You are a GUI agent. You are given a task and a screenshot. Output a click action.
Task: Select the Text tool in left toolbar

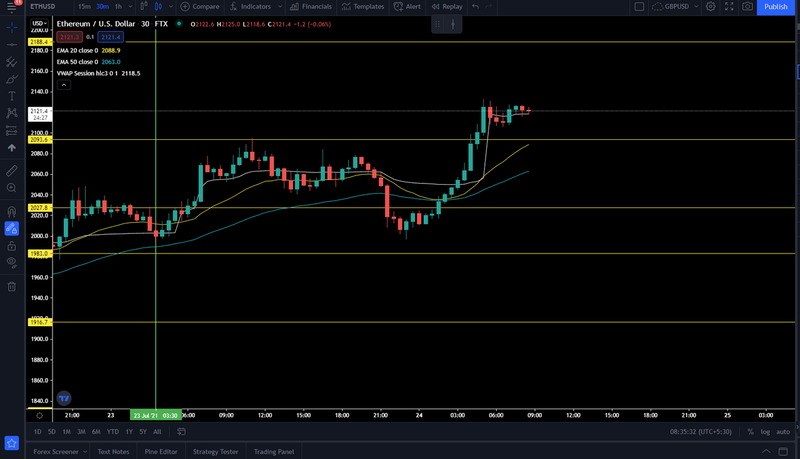12,96
